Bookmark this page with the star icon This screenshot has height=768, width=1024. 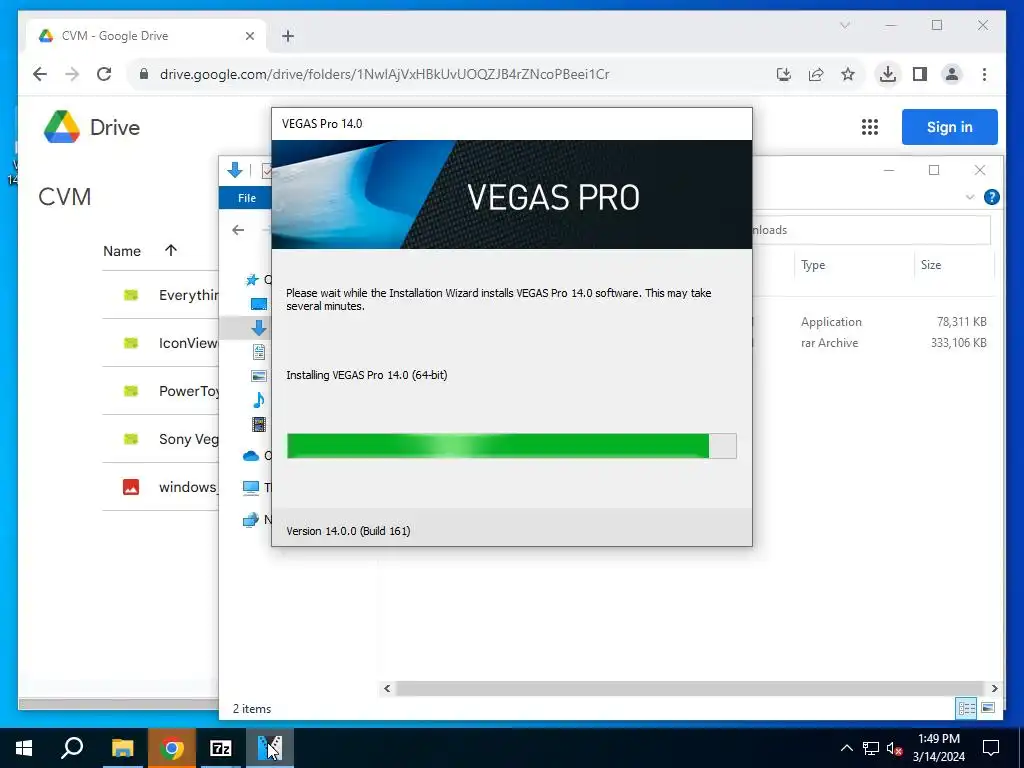coord(848,74)
